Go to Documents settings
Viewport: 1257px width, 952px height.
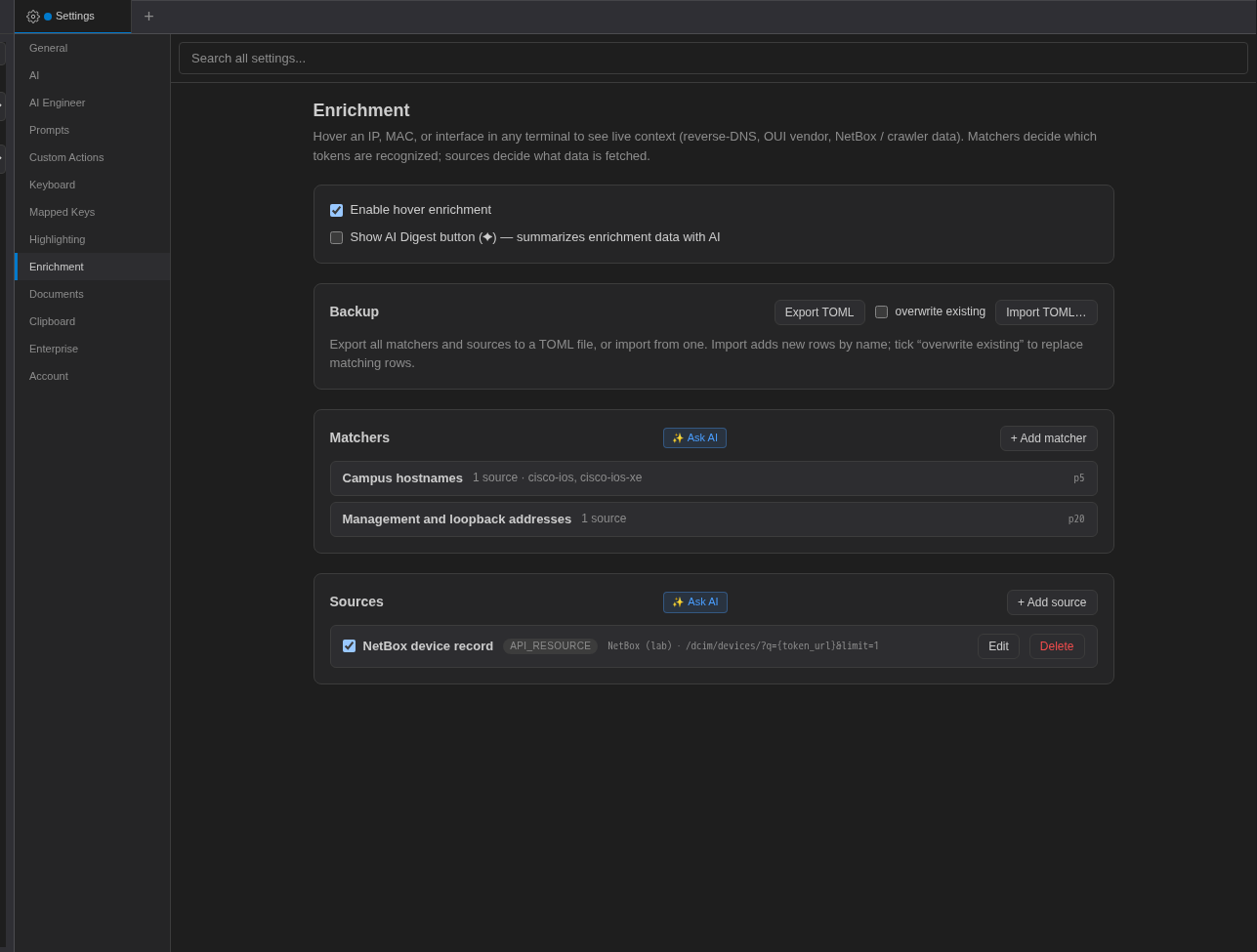[x=92, y=294]
